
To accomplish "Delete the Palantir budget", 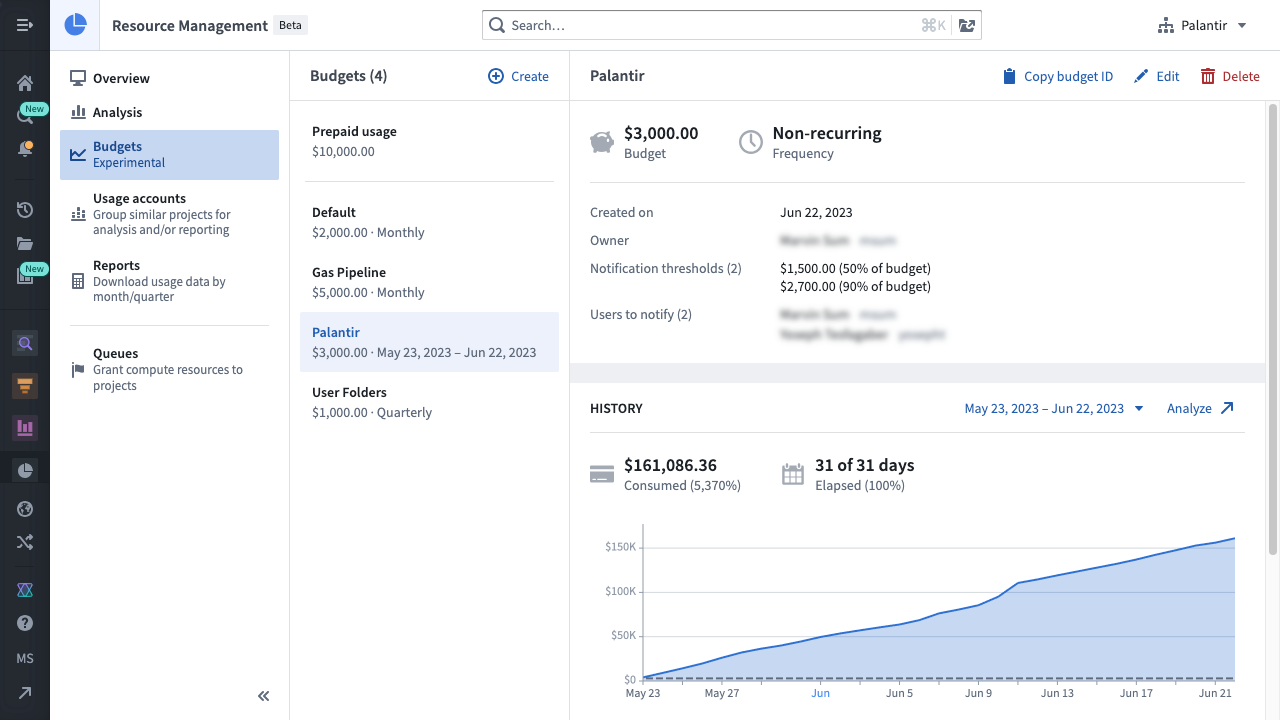I will 1230,76.
